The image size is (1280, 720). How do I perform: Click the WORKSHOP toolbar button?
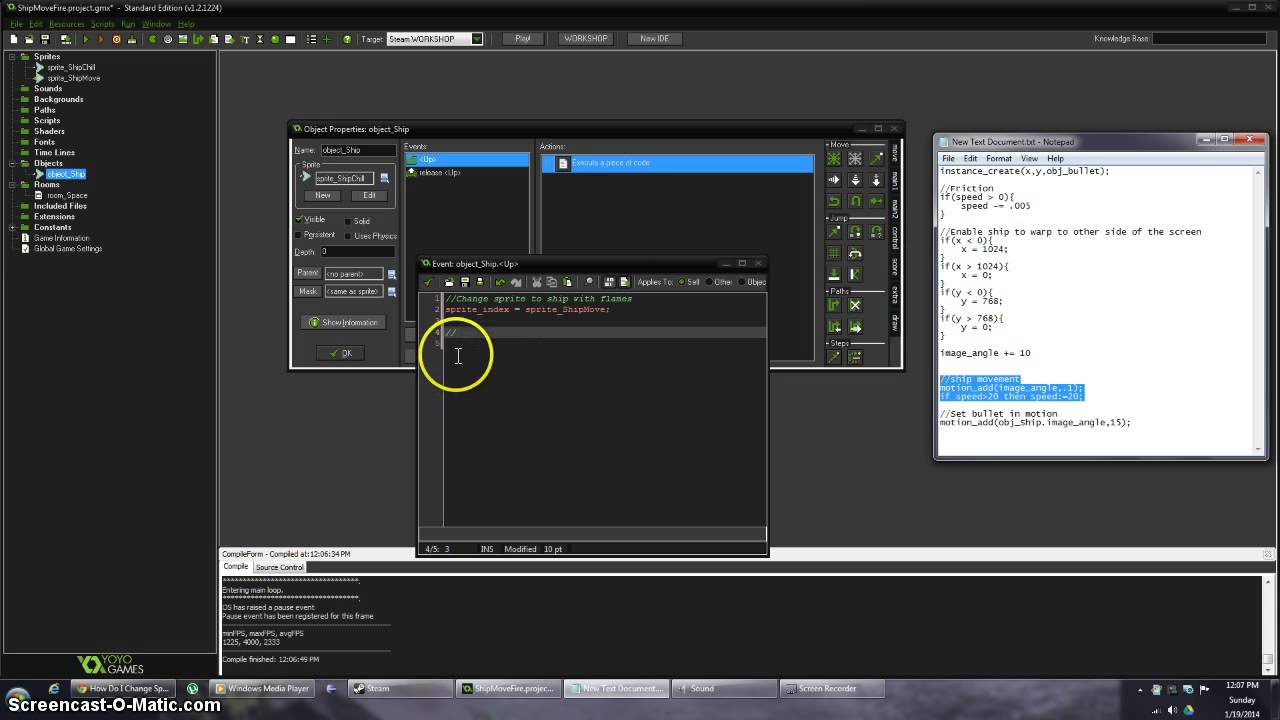tap(585, 39)
